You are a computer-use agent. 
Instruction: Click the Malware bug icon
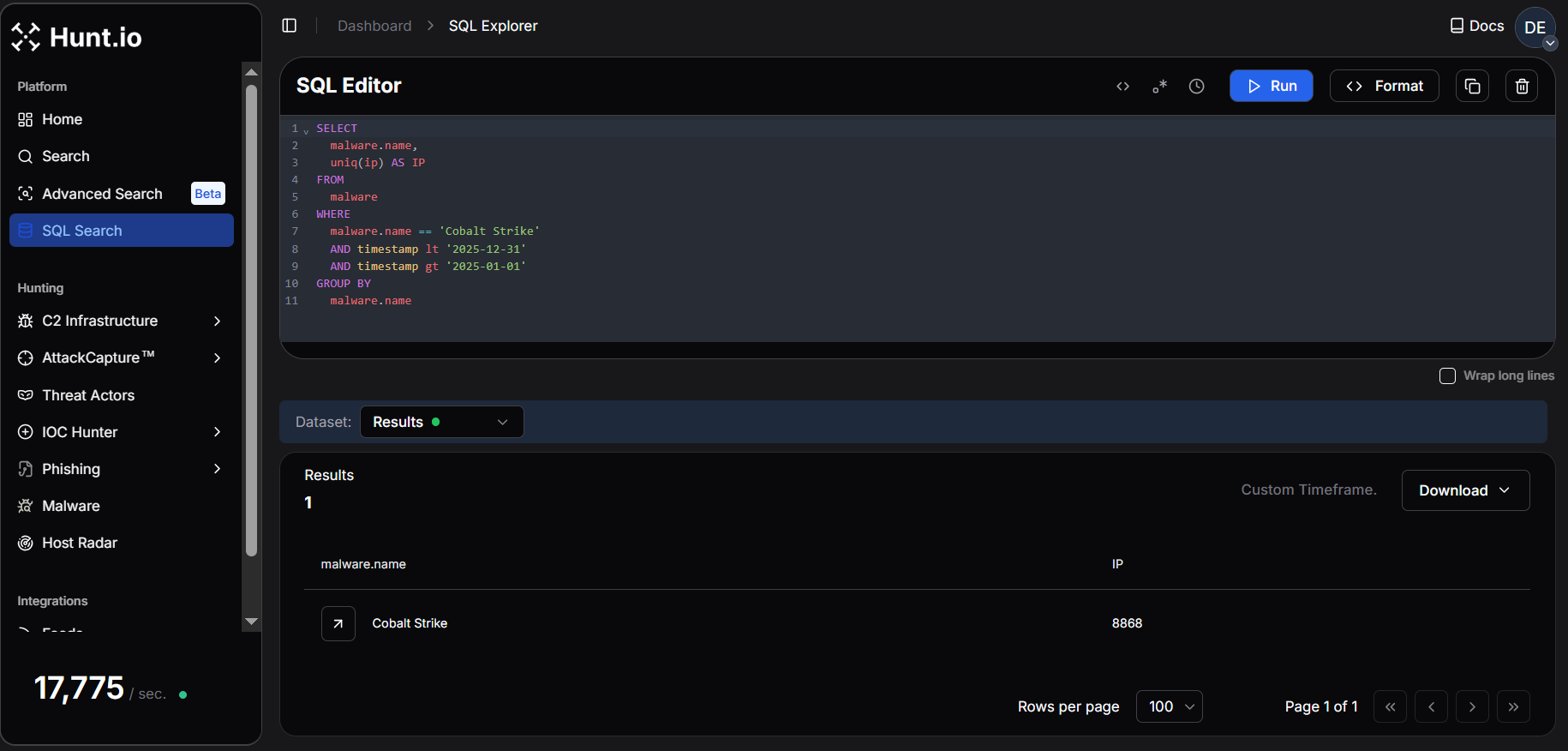click(26, 506)
